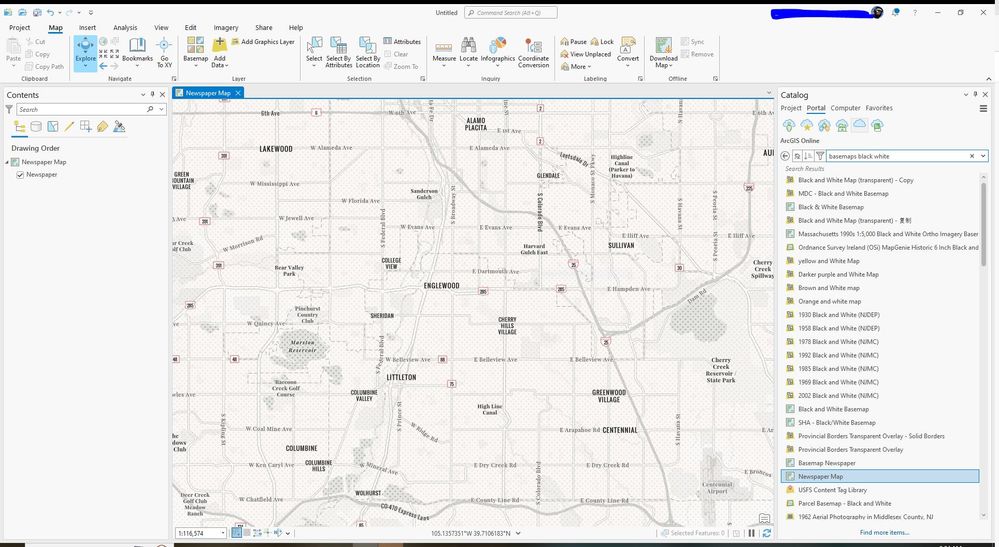Screen dimensions: 999x547
Task: Expand the map scale dropdown
Action: (x=223, y=533)
